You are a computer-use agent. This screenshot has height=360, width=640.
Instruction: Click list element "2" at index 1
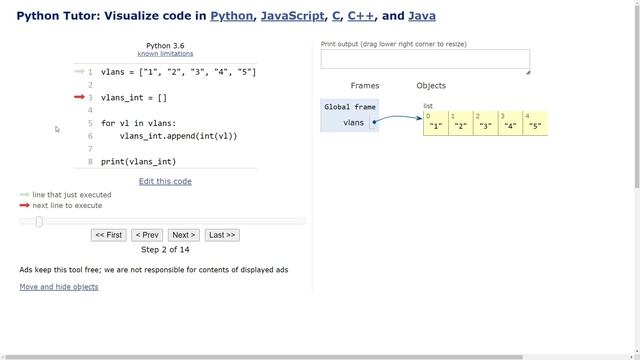click(x=460, y=123)
